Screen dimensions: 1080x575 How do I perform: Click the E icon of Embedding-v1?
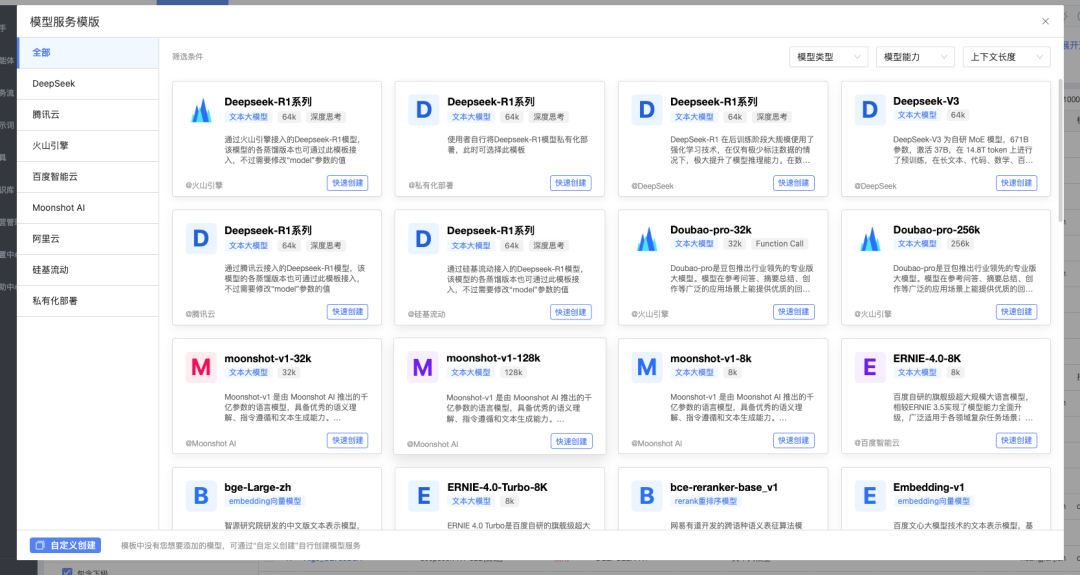tap(870, 496)
